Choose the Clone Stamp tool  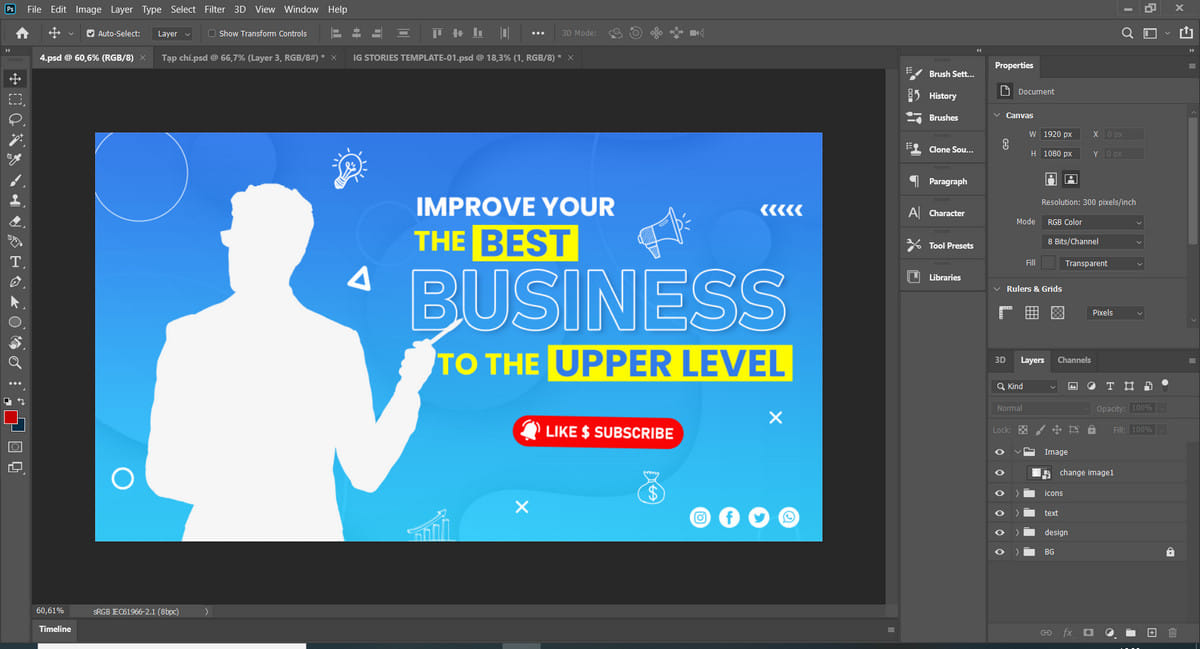coord(15,201)
